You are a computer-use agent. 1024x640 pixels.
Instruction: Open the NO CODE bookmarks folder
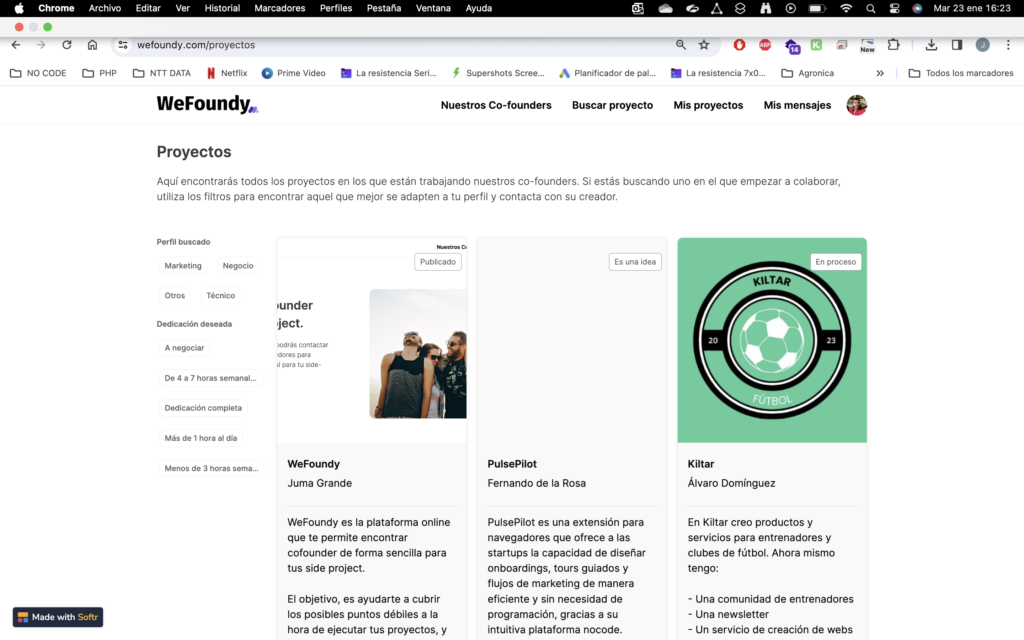pyautogui.click(x=38, y=73)
